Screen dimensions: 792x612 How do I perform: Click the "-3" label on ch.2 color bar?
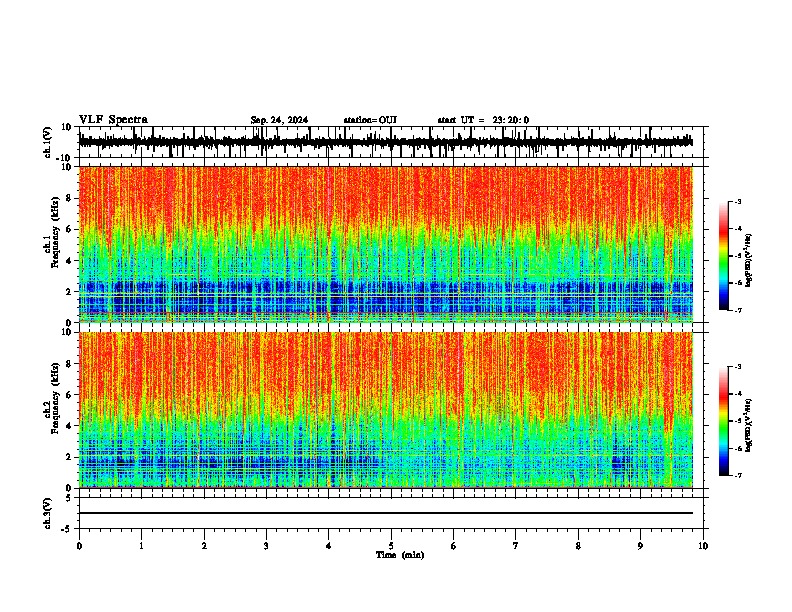point(737,367)
